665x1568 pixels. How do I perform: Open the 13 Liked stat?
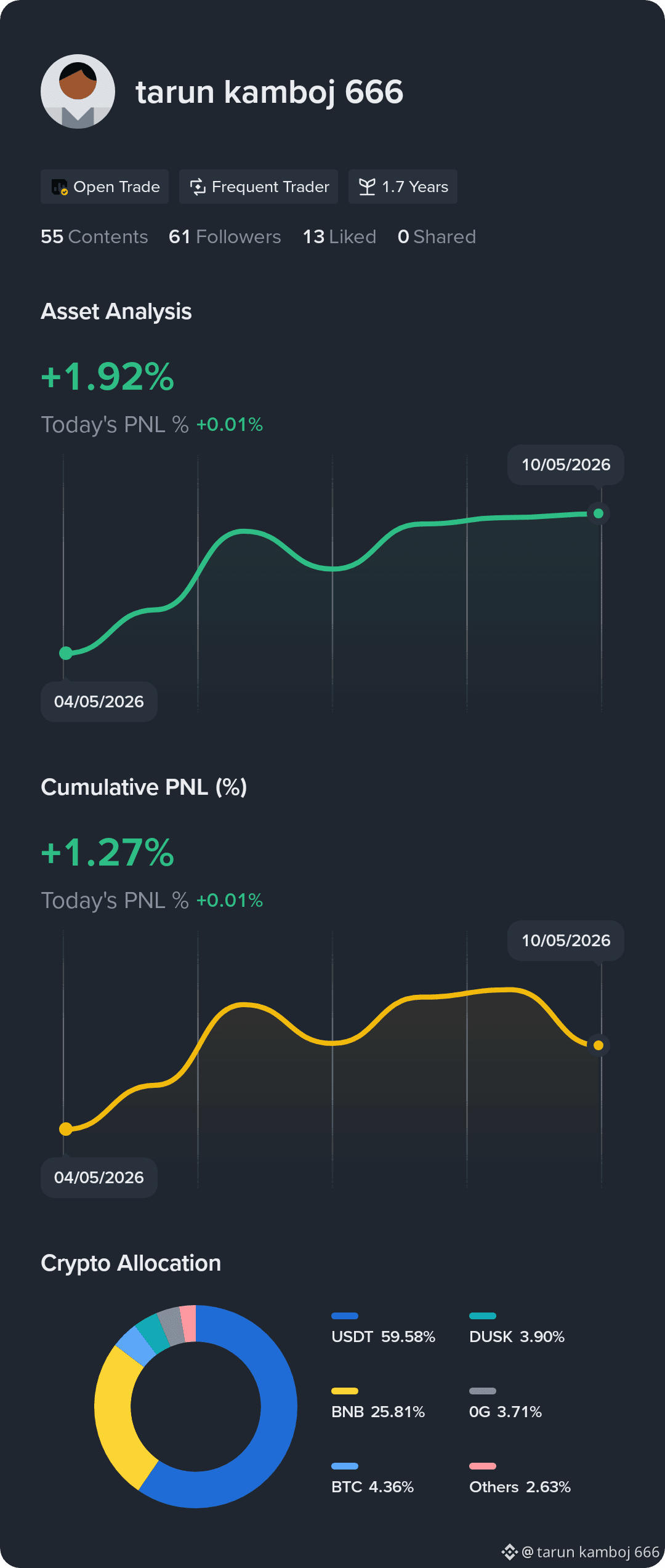click(339, 236)
